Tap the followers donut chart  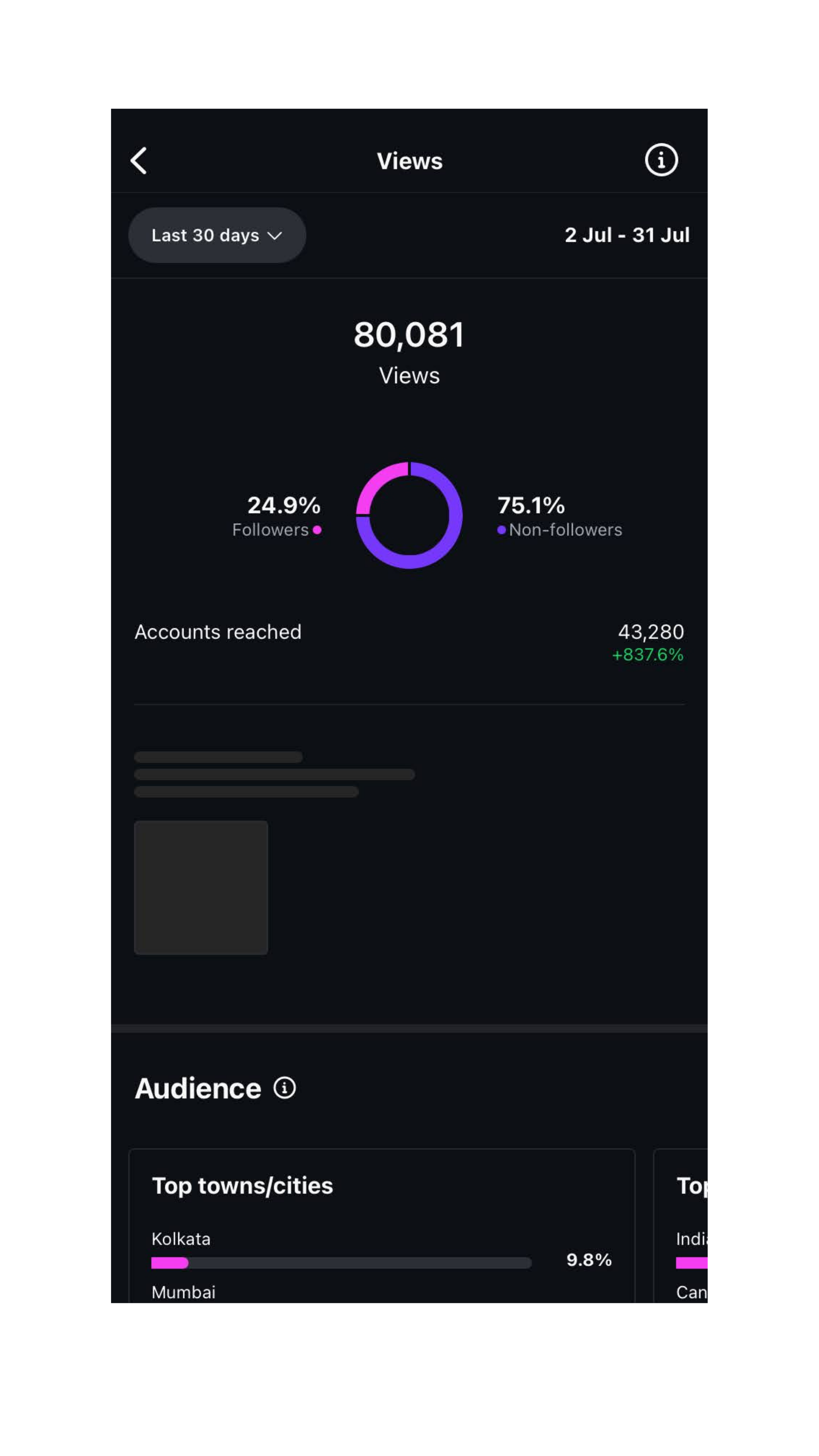[x=409, y=516]
